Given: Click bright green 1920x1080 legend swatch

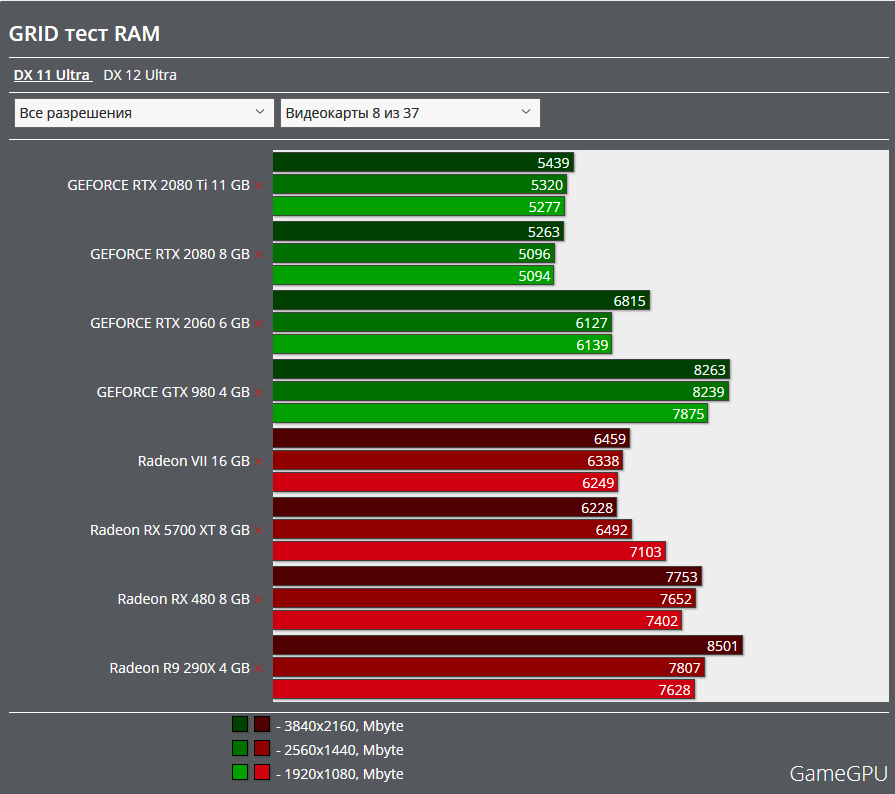Looking at the screenshot, I should [x=240, y=772].
